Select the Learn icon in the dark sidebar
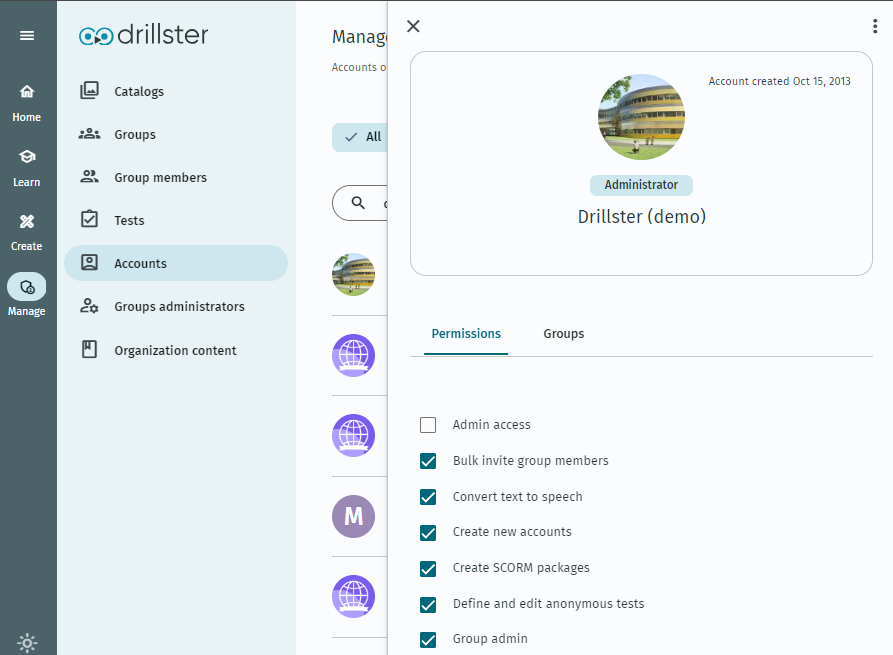The height and width of the screenshot is (655, 893). [27, 156]
